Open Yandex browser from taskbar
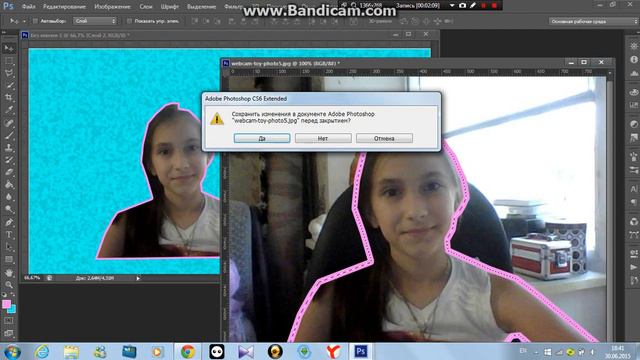The height and width of the screenshot is (360, 640). click(x=333, y=351)
